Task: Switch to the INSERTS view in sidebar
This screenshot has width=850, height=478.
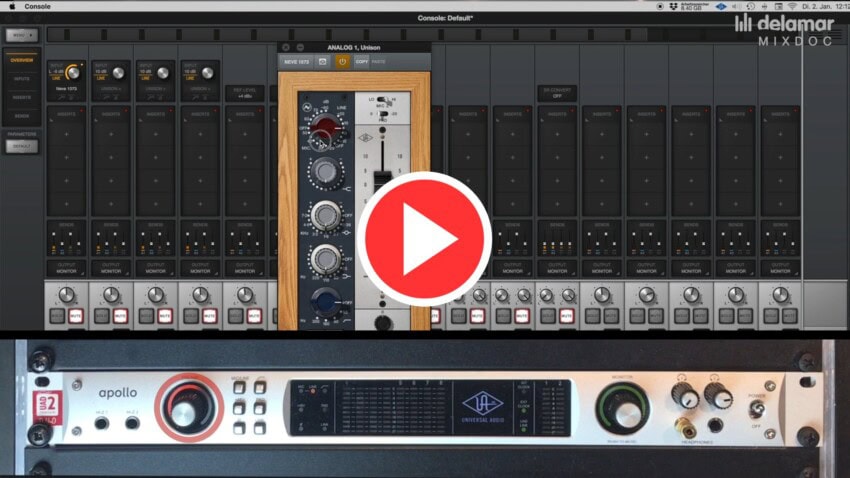Action: click(x=22, y=98)
